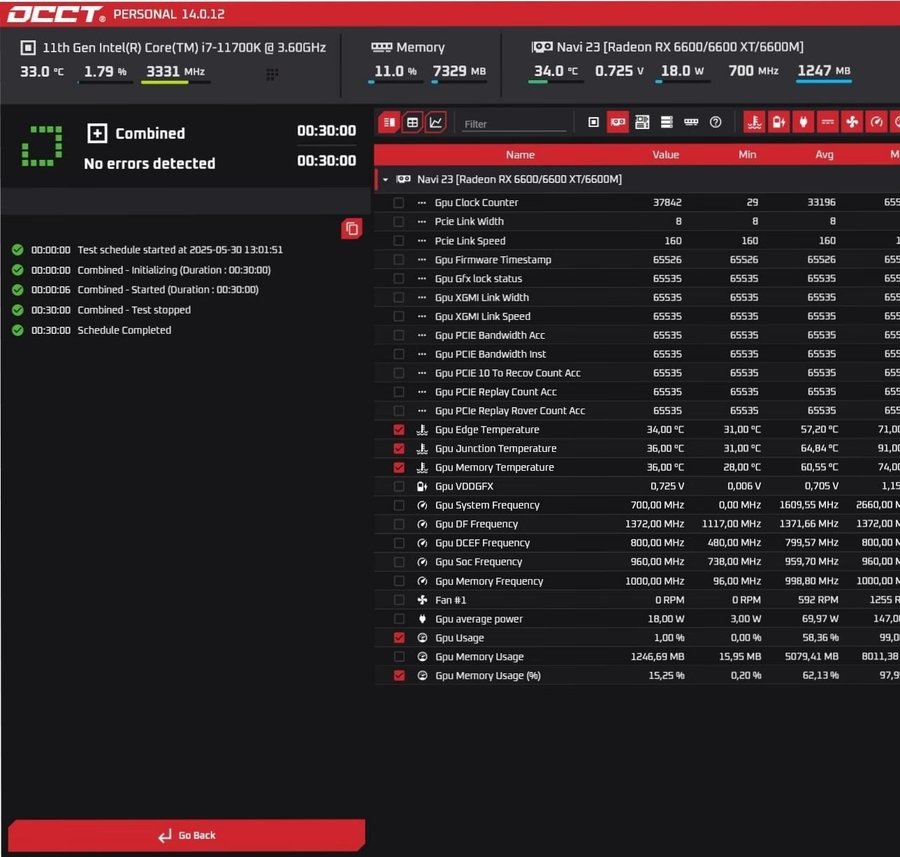The image size is (900, 857).
Task: Click the 'Test schedule started' log entry
Action: pyautogui.click(x=180, y=250)
